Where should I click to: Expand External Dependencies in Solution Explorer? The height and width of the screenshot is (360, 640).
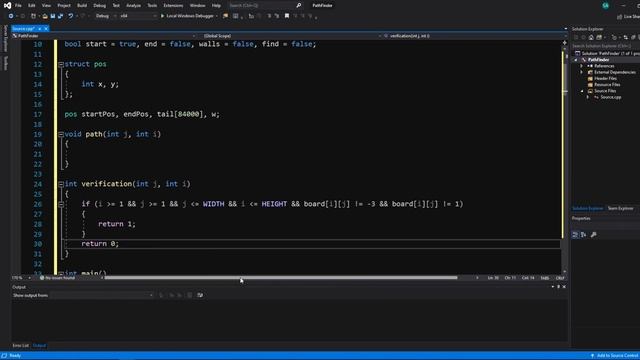click(582, 72)
